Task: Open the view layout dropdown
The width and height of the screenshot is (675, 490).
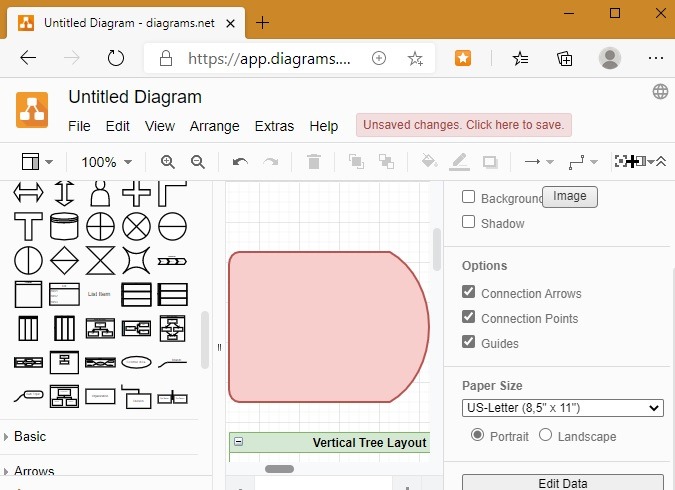Action: pos(37,162)
